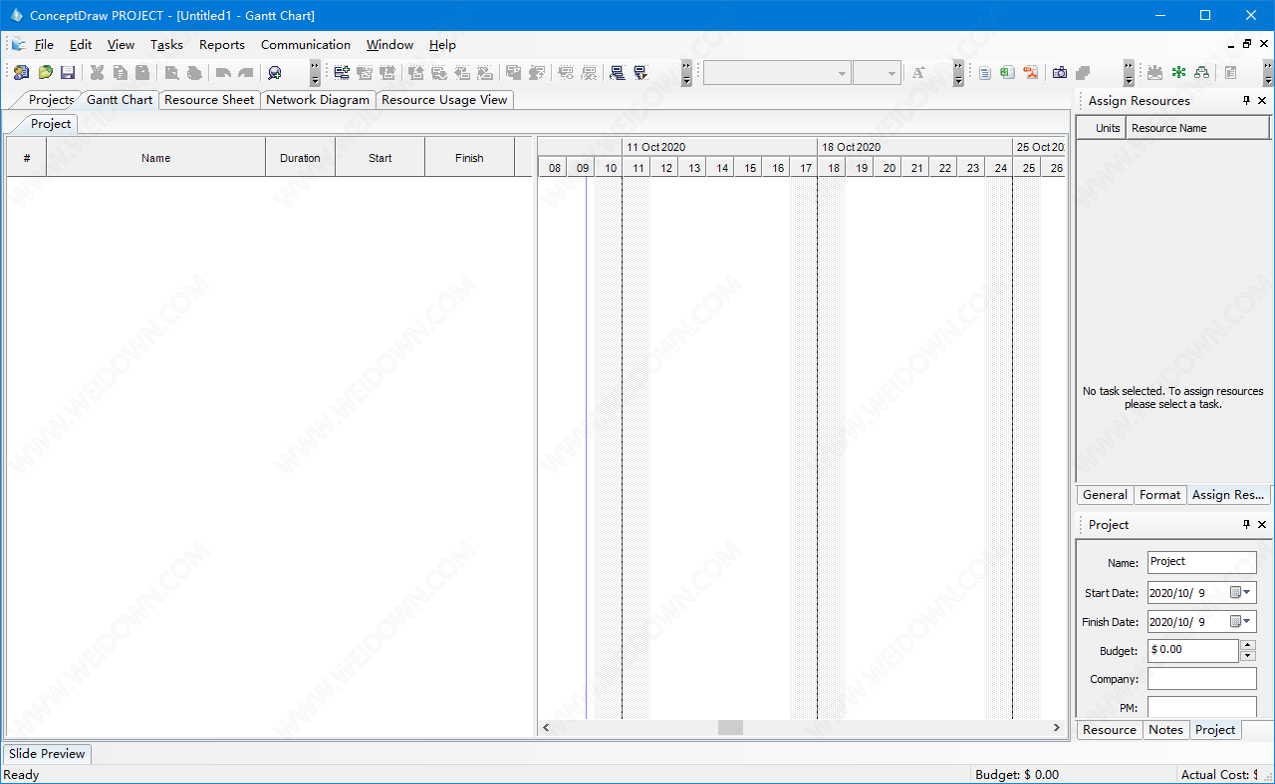Expand the first toolbar overflow chevron
The width and height of the screenshot is (1275, 784).
tap(315, 72)
